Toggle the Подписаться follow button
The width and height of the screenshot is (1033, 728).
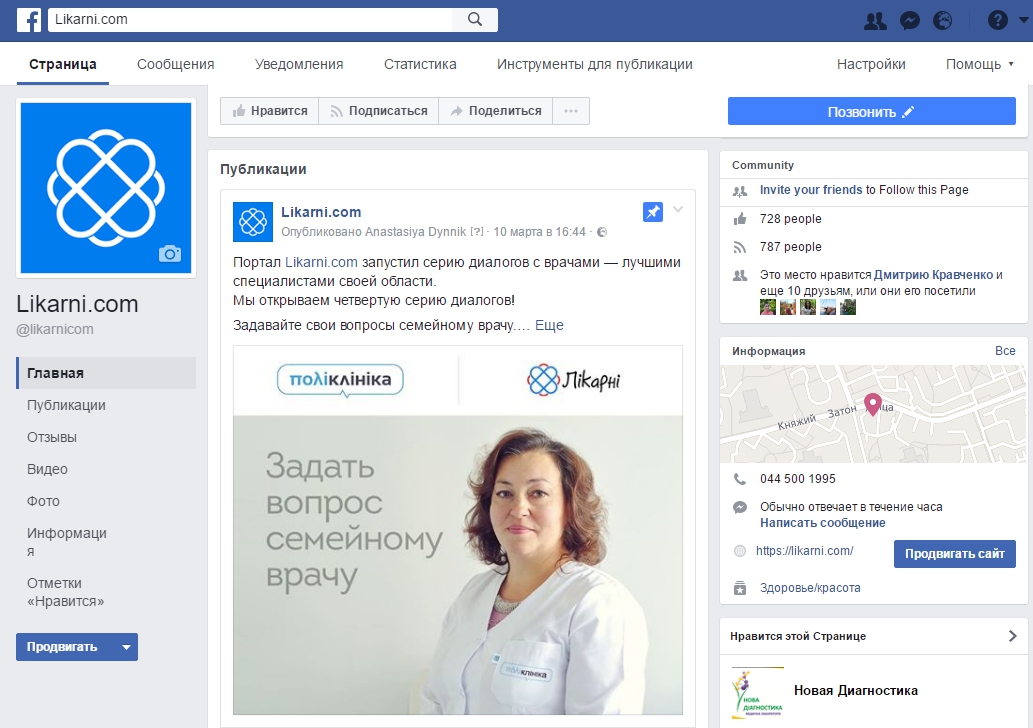pyautogui.click(x=378, y=111)
